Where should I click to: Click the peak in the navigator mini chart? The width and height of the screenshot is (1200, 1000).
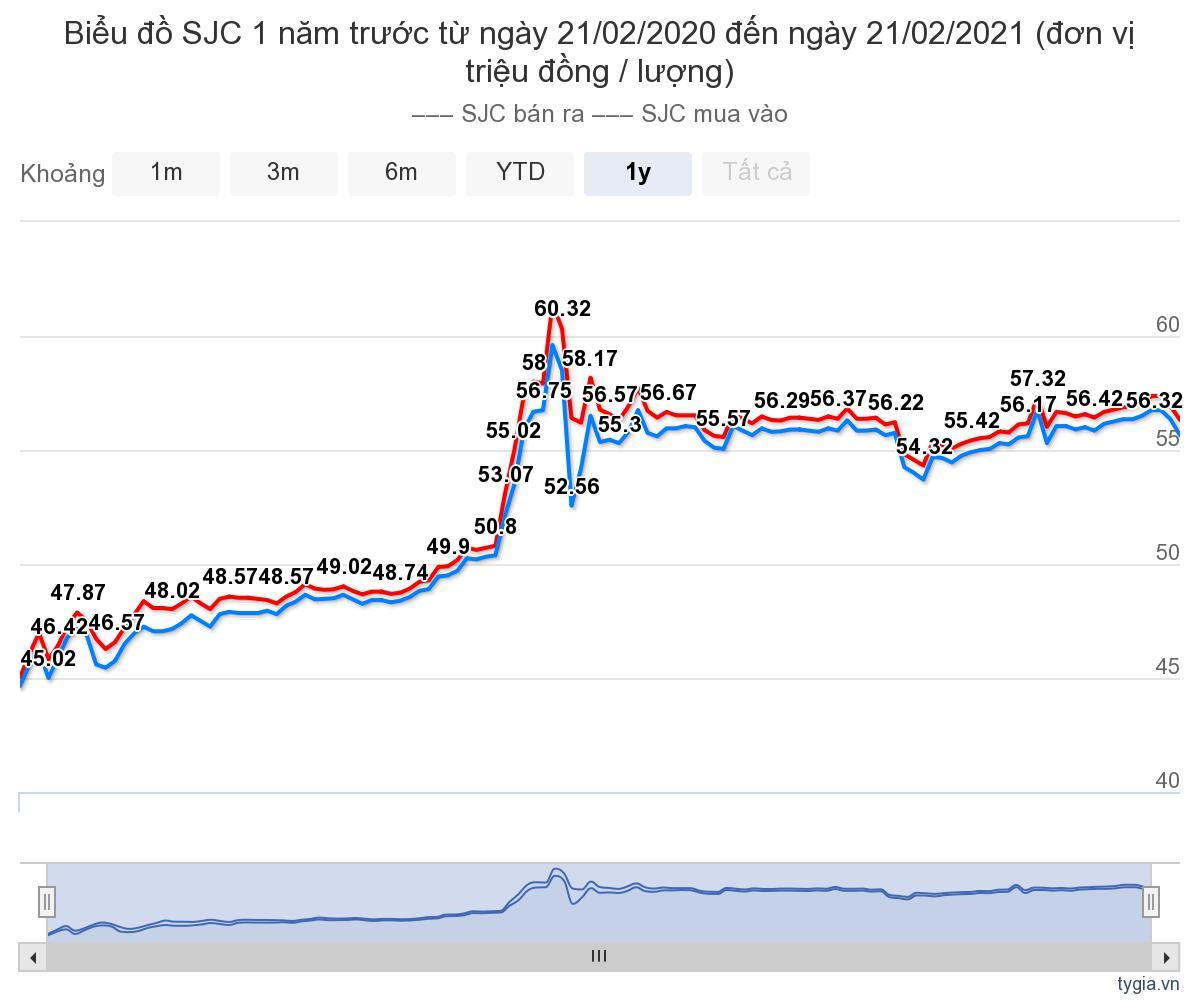click(x=557, y=872)
